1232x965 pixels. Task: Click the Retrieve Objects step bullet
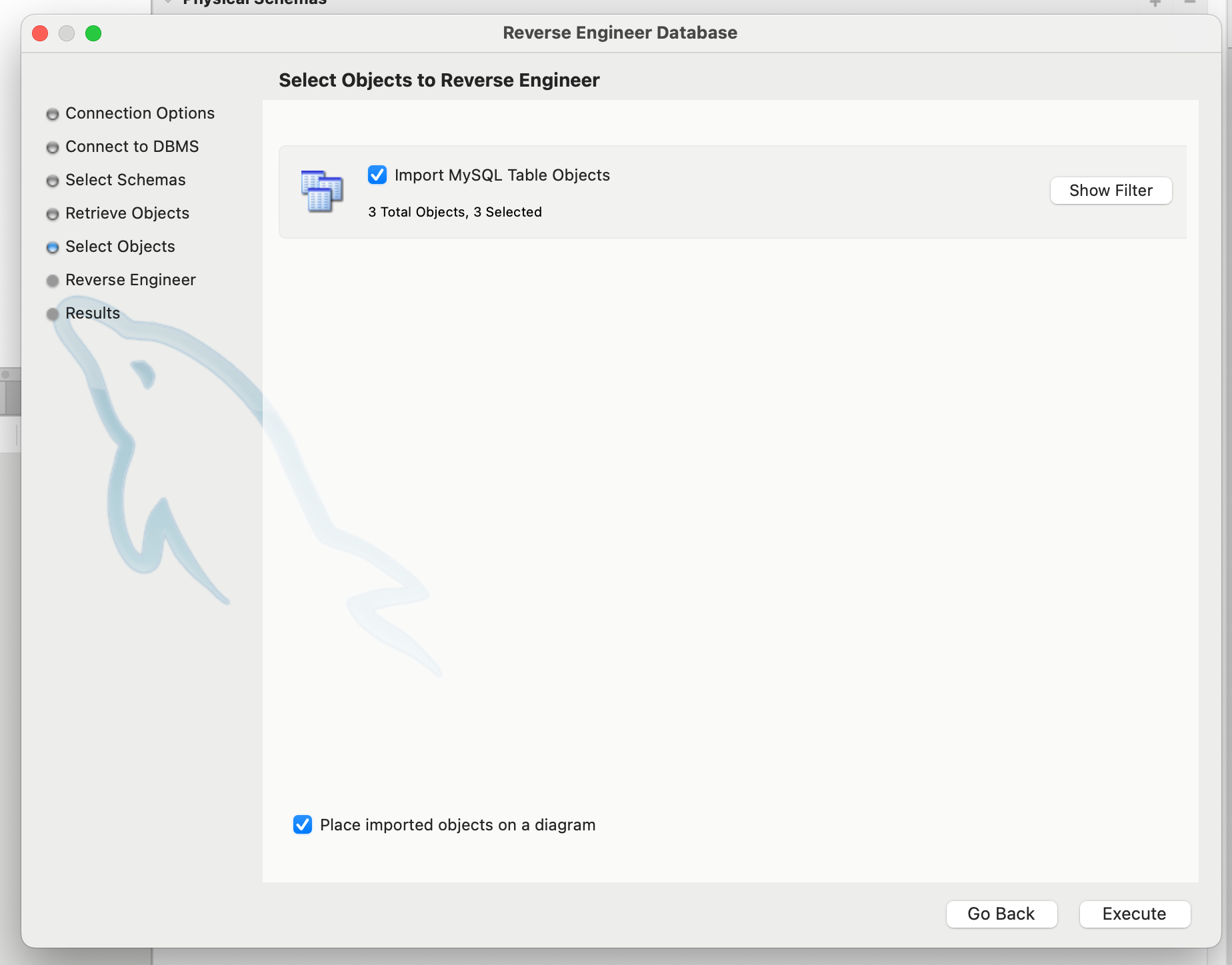point(53,215)
